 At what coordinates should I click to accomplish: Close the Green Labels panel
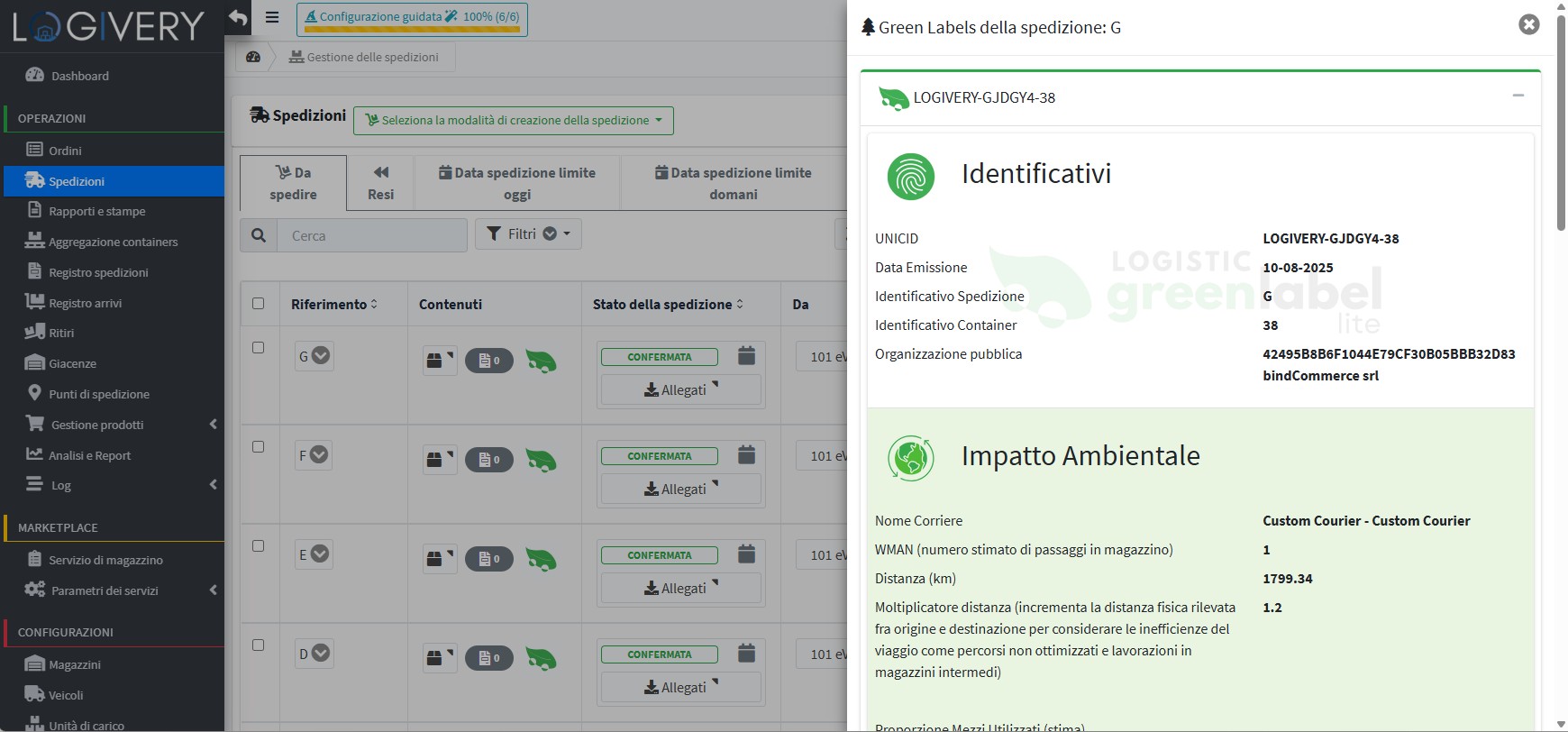[x=1528, y=24]
